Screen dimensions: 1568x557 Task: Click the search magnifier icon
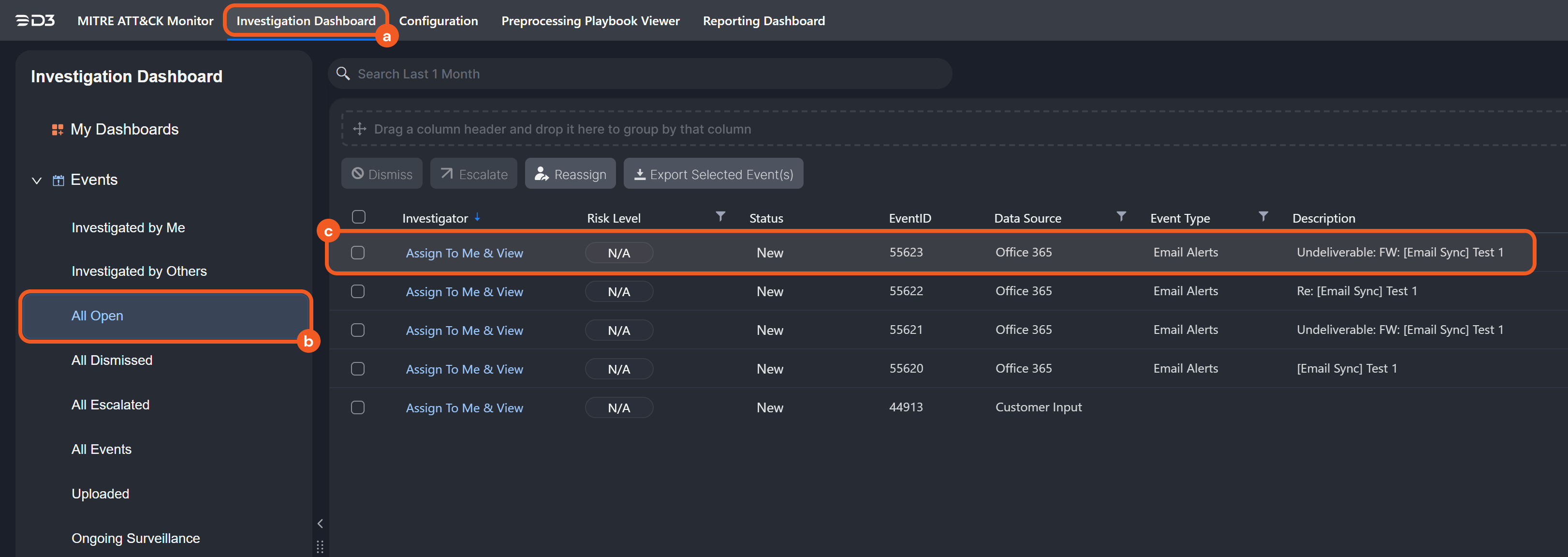click(x=343, y=74)
